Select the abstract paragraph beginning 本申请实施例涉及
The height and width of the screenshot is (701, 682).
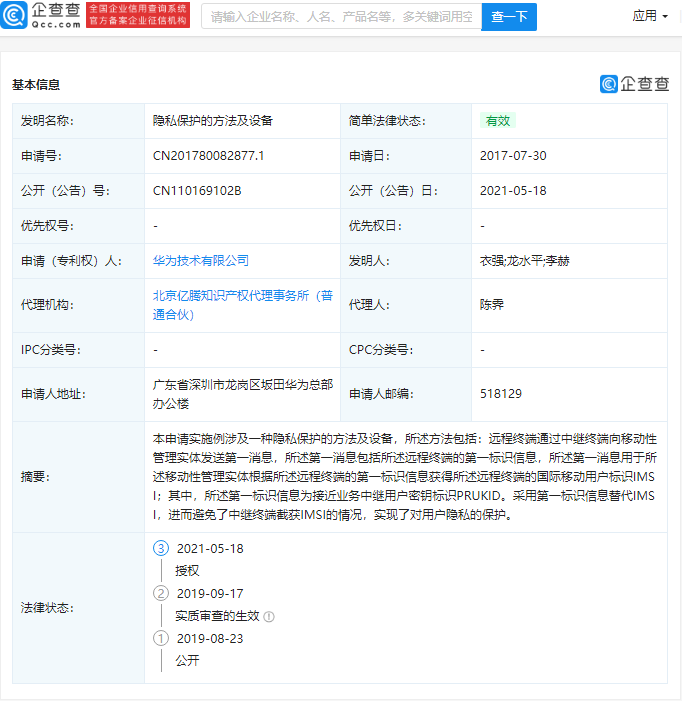tap(405, 477)
